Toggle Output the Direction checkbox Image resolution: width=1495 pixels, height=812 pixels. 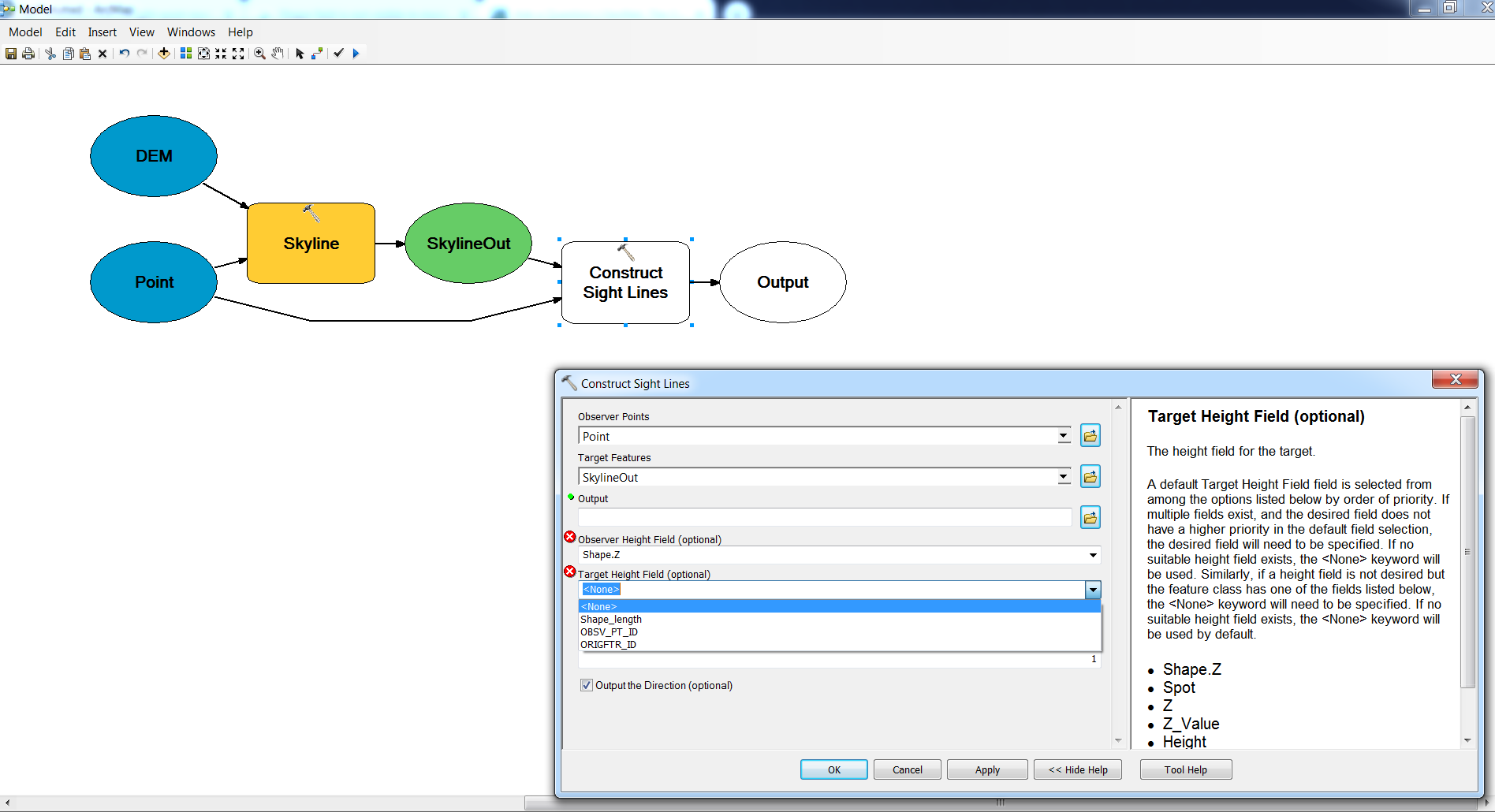coord(587,685)
